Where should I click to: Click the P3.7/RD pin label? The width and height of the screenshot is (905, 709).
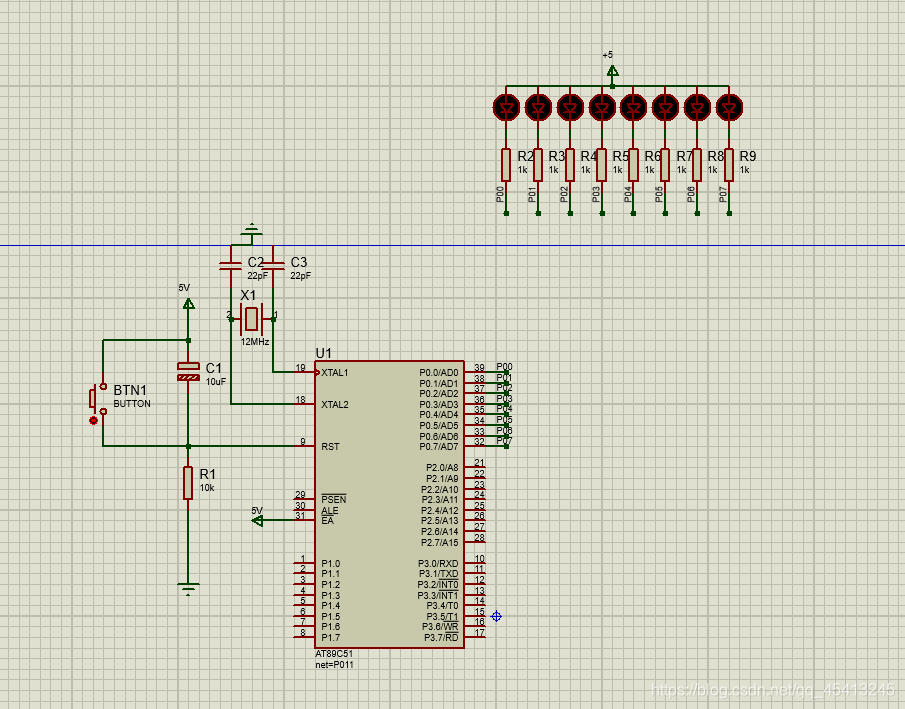click(x=441, y=637)
